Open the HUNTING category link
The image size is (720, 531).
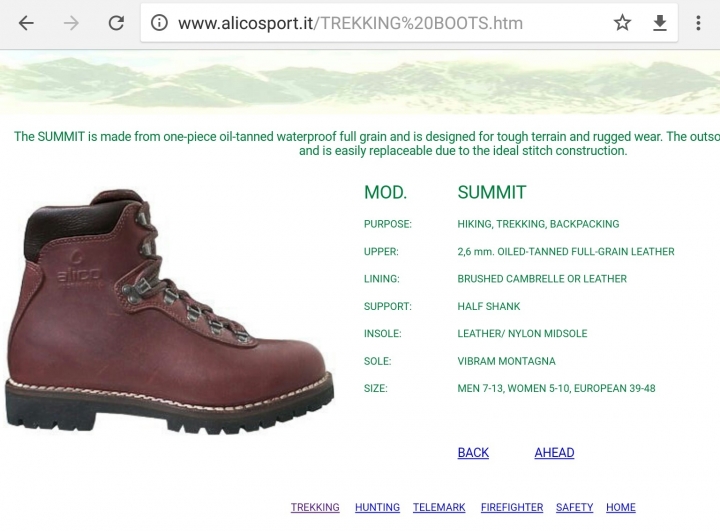coord(377,507)
